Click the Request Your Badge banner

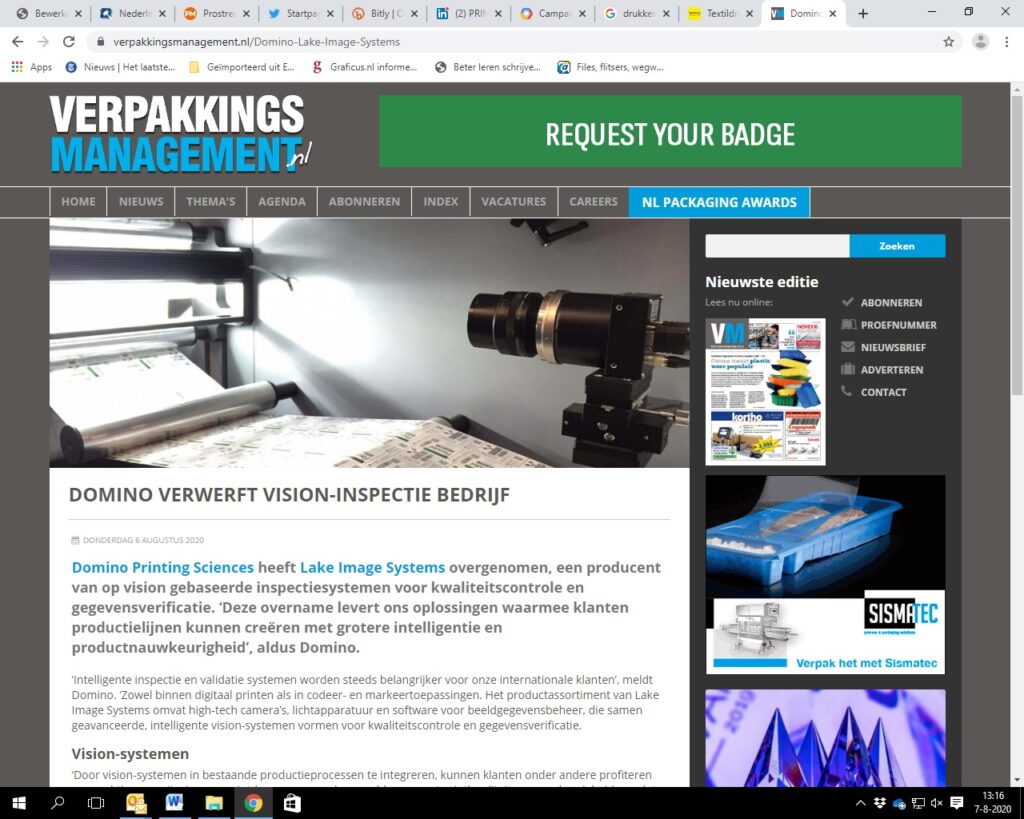670,131
